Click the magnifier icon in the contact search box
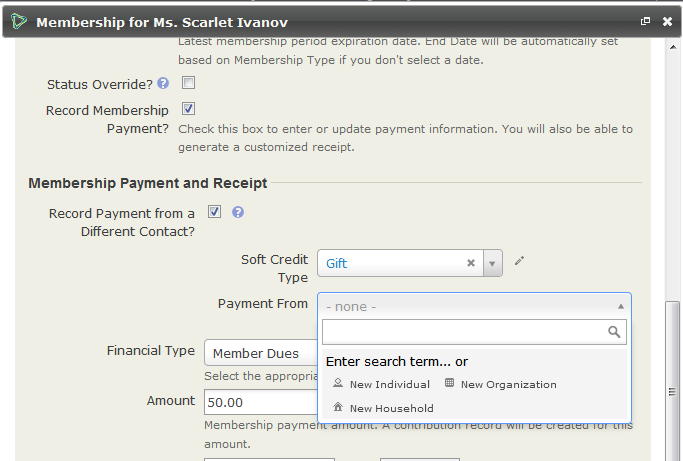Screen dimensions: 683x461 614,332
